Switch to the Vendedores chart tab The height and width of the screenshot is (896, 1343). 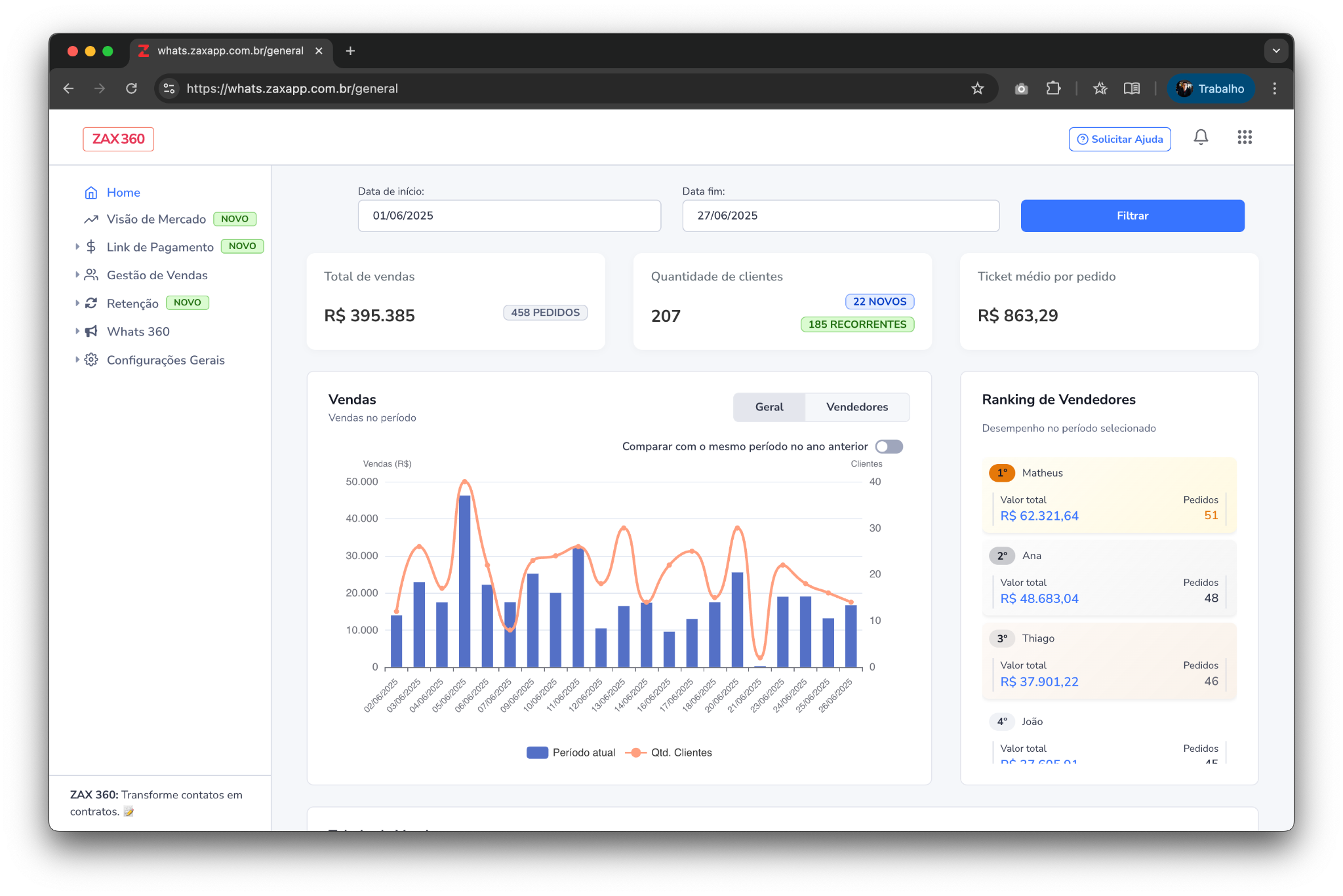click(x=856, y=407)
